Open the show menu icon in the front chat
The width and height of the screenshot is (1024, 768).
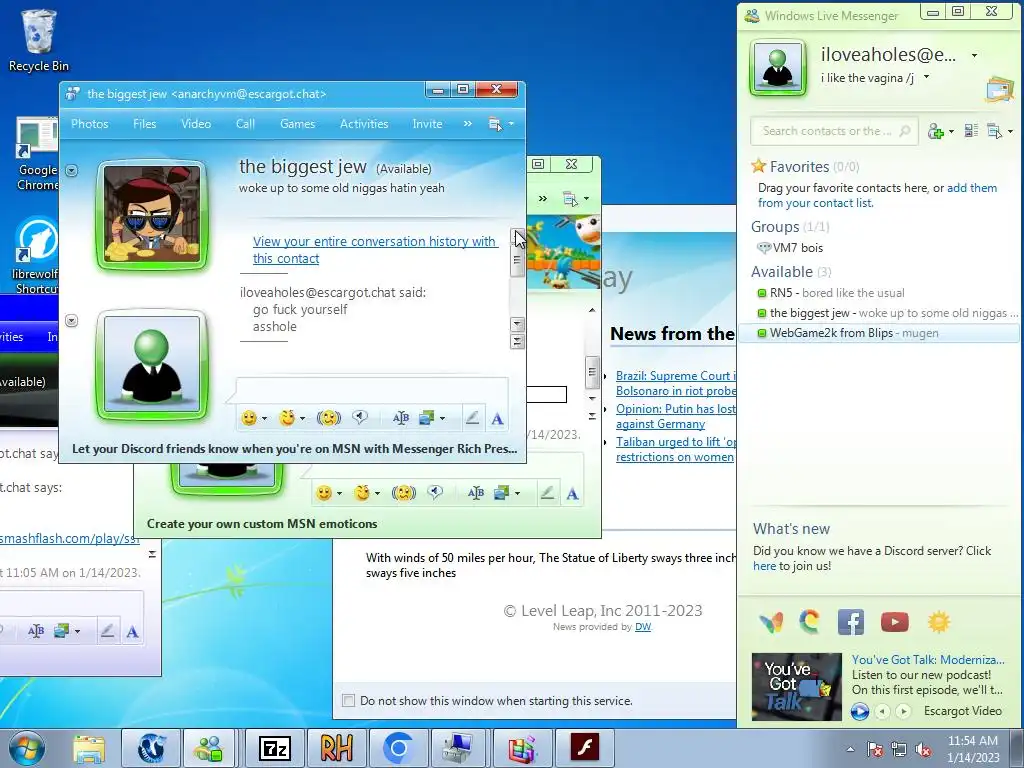(x=501, y=123)
